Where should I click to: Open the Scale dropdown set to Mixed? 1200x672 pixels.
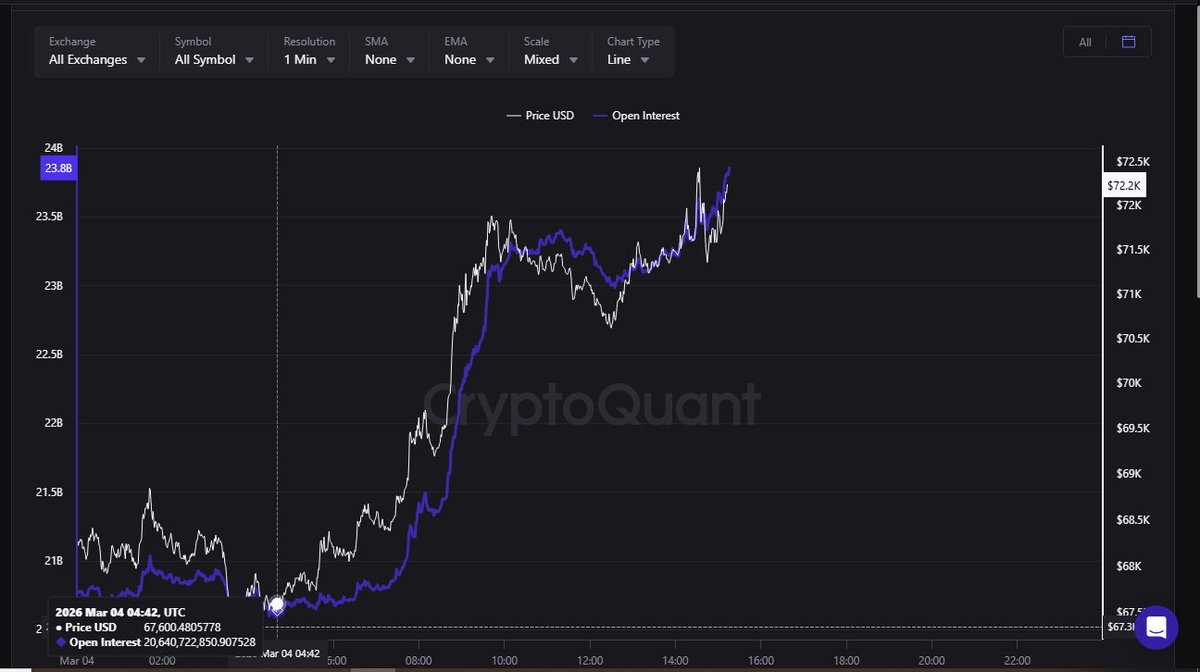pyautogui.click(x=550, y=60)
